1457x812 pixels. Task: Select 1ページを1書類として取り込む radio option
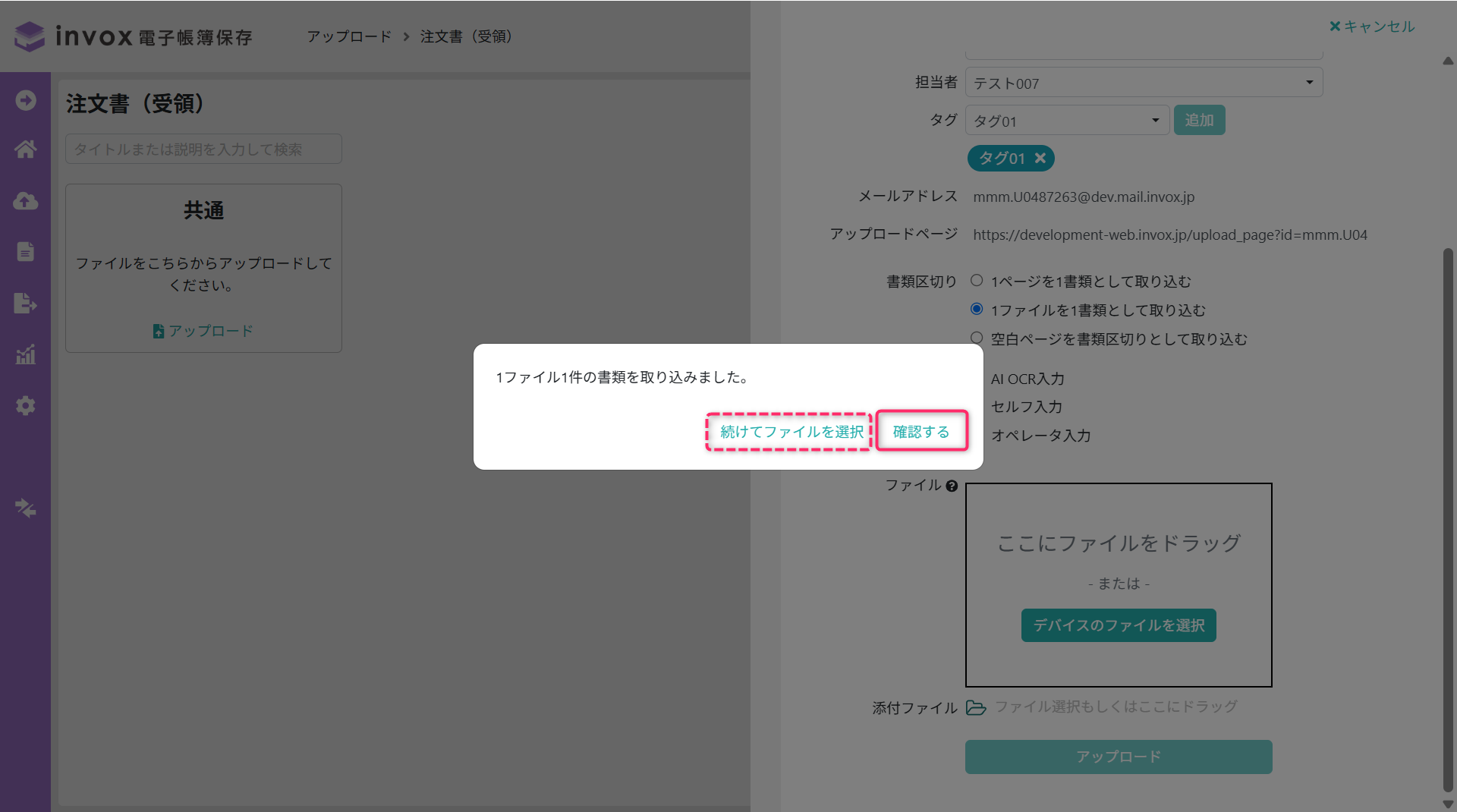977,281
